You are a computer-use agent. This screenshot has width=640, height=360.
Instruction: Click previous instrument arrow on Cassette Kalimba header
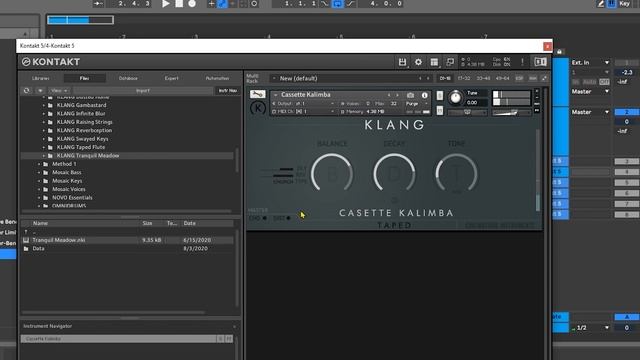[389, 95]
